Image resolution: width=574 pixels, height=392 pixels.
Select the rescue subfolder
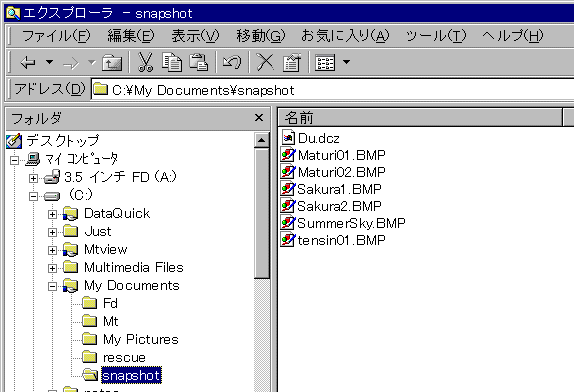pyautogui.click(x=124, y=357)
